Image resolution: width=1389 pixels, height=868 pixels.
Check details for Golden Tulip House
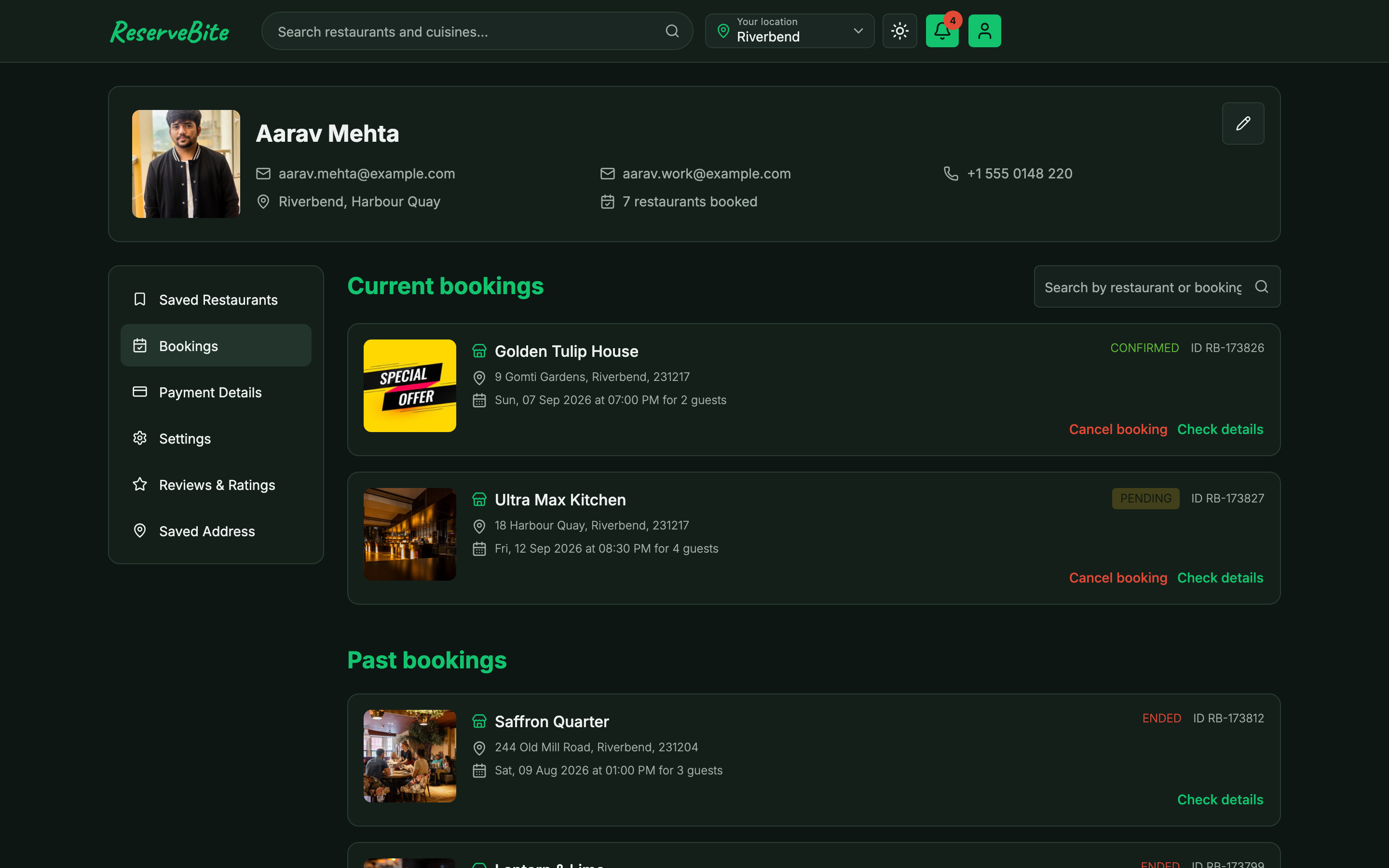click(x=1220, y=429)
